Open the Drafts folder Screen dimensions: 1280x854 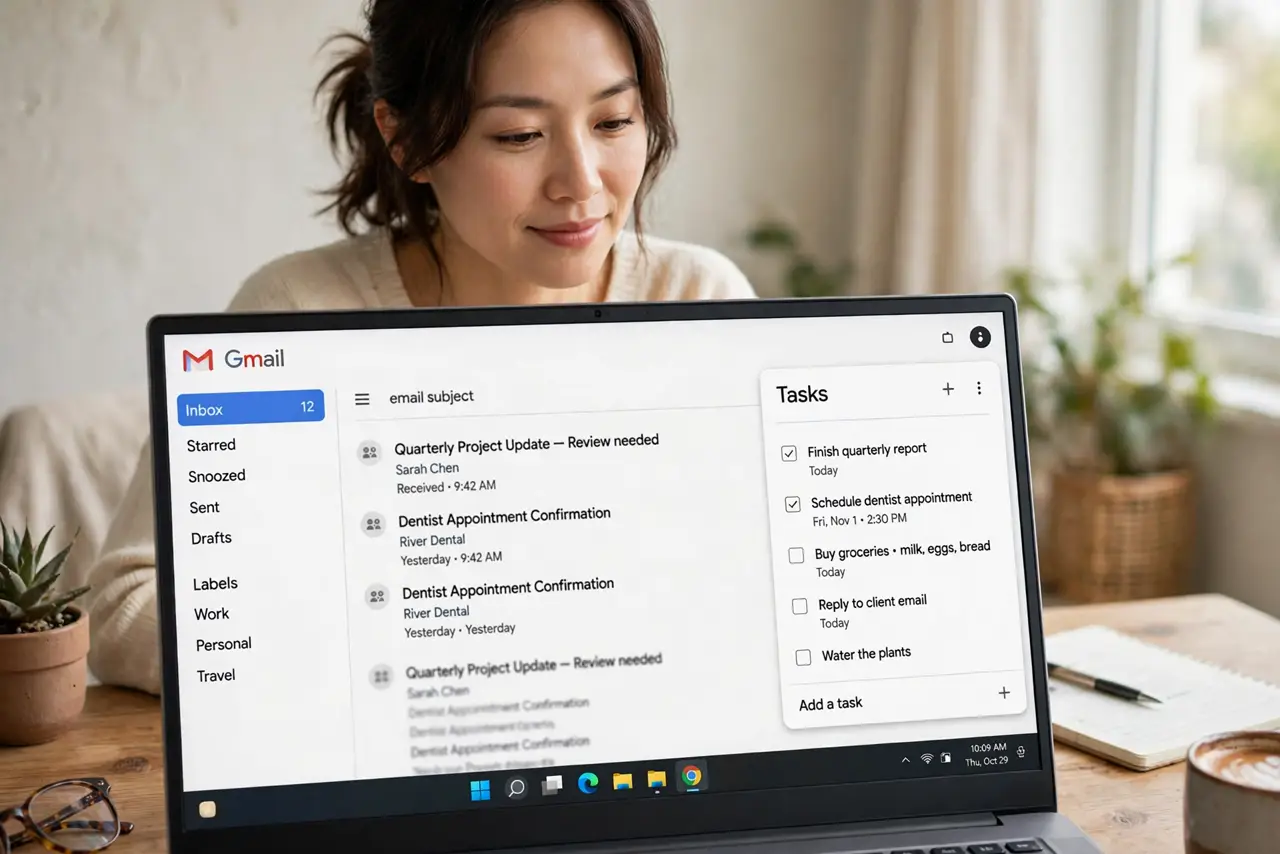[x=211, y=538]
